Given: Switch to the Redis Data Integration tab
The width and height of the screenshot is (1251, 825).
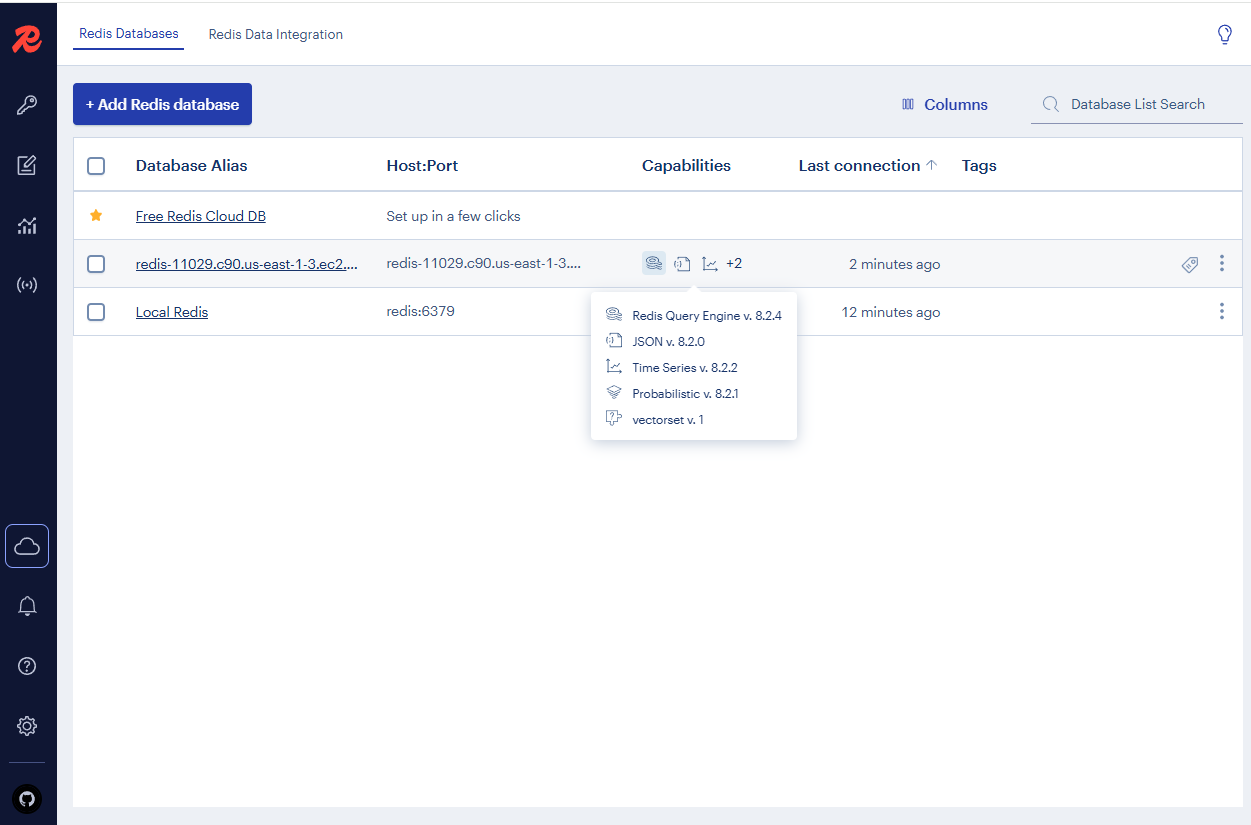Looking at the screenshot, I should tap(275, 34).
